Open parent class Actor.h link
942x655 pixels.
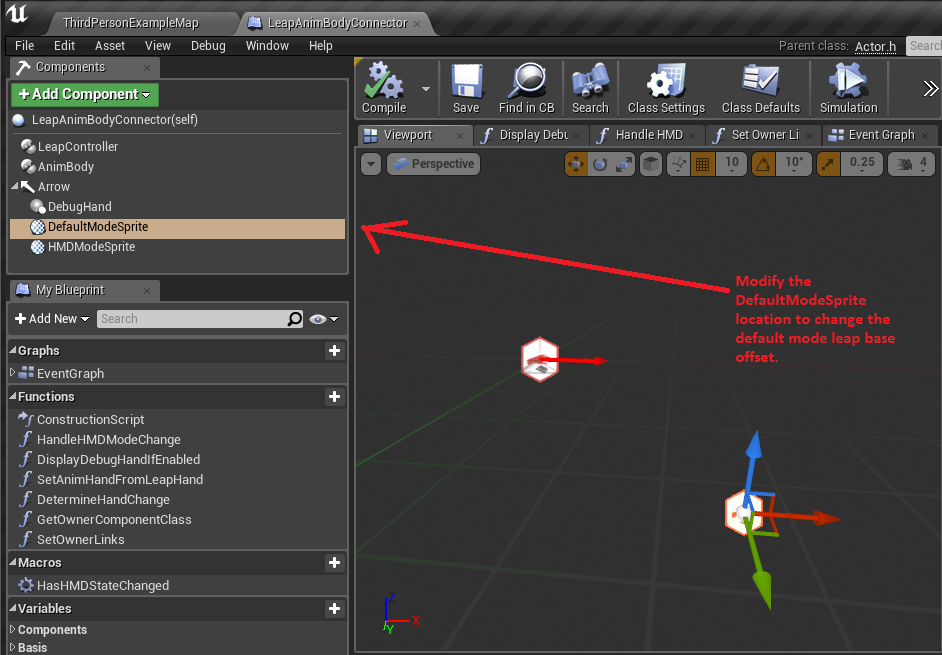coord(875,47)
